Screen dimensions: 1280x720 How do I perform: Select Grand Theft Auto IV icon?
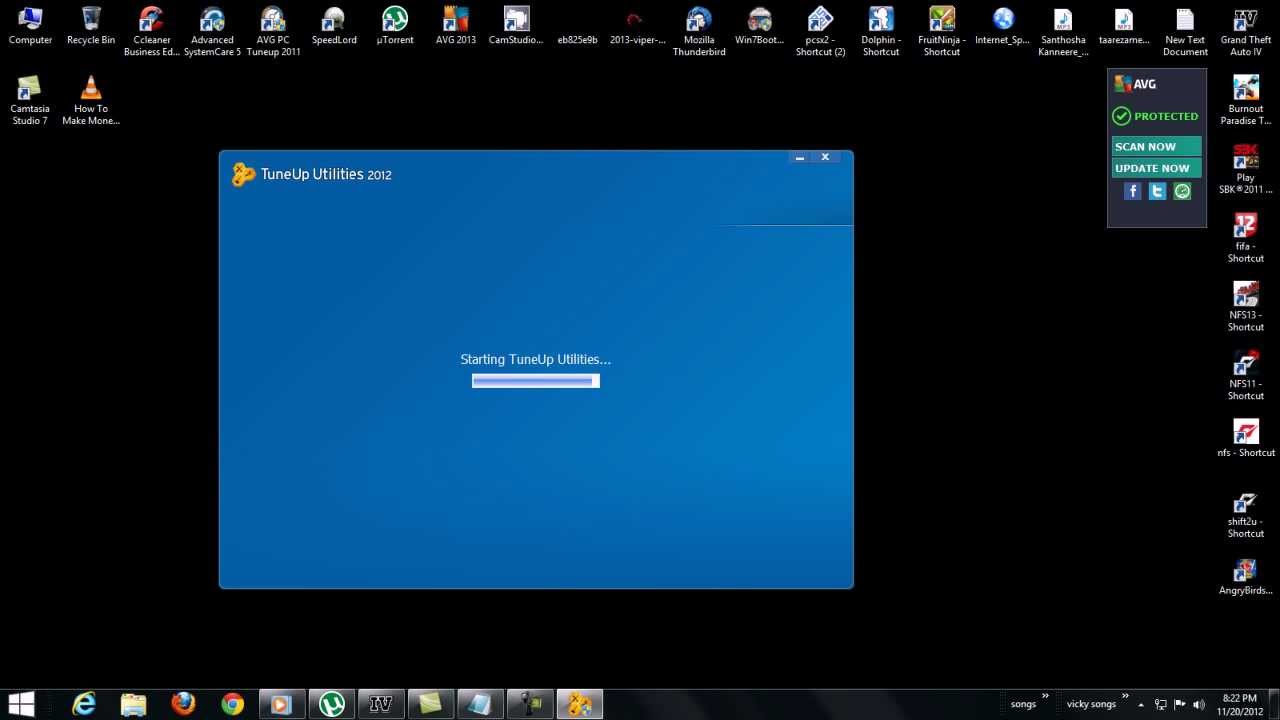coord(1246,31)
